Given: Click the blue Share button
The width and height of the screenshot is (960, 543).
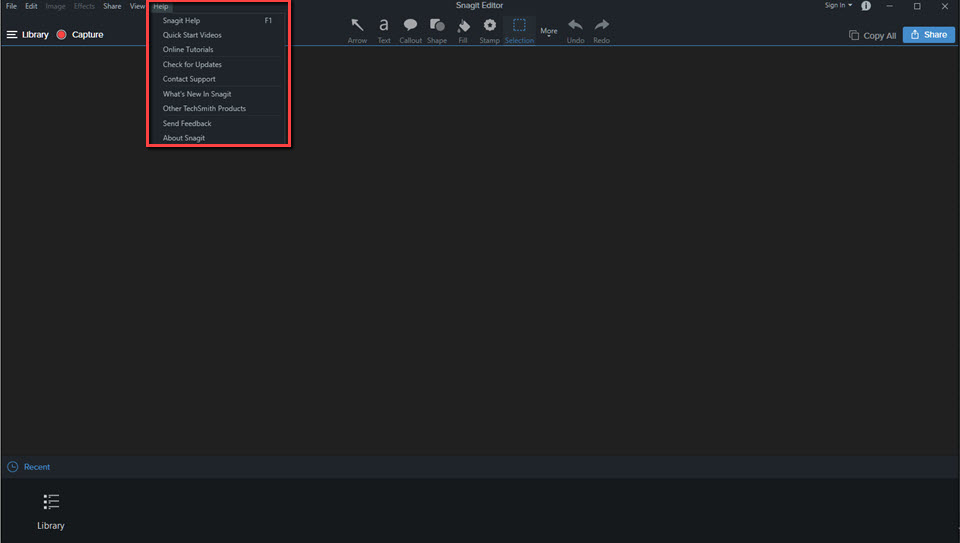Looking at the screenshot, I should click(928, 35).
